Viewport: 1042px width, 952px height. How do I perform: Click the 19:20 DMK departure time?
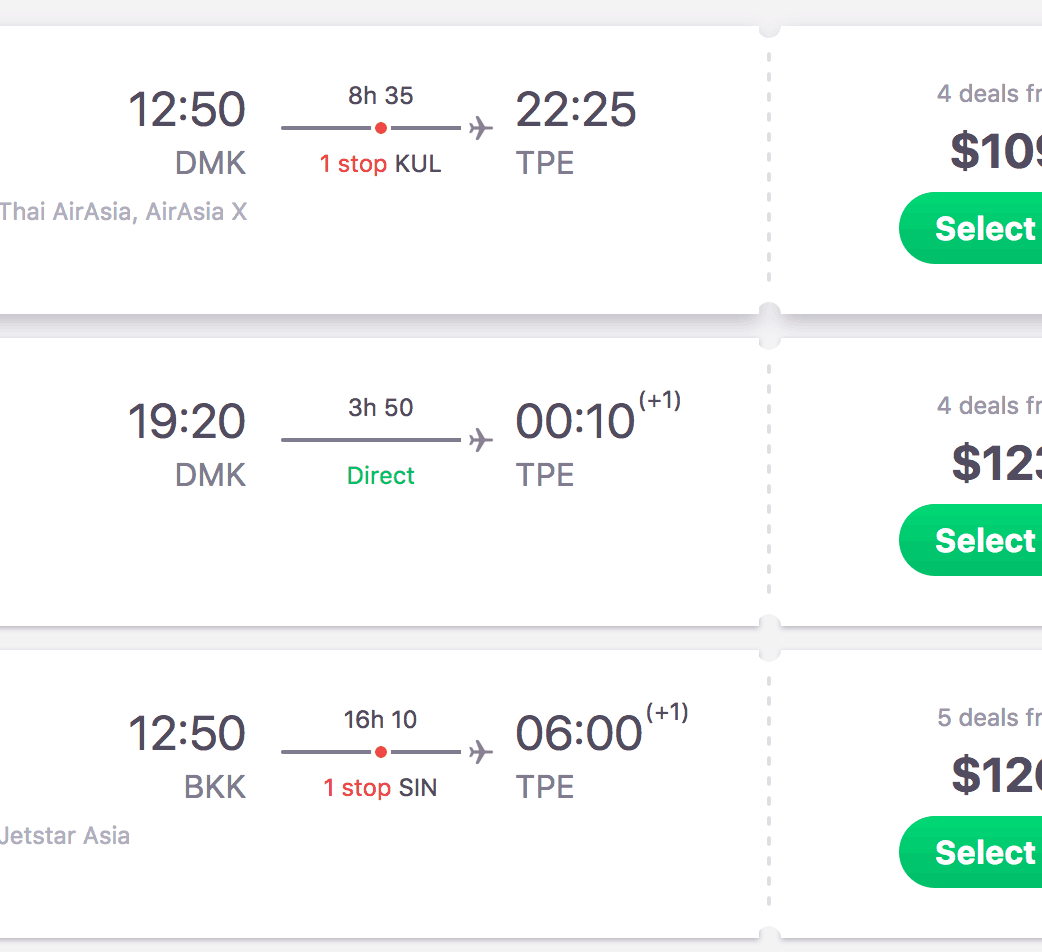point(187,421)
